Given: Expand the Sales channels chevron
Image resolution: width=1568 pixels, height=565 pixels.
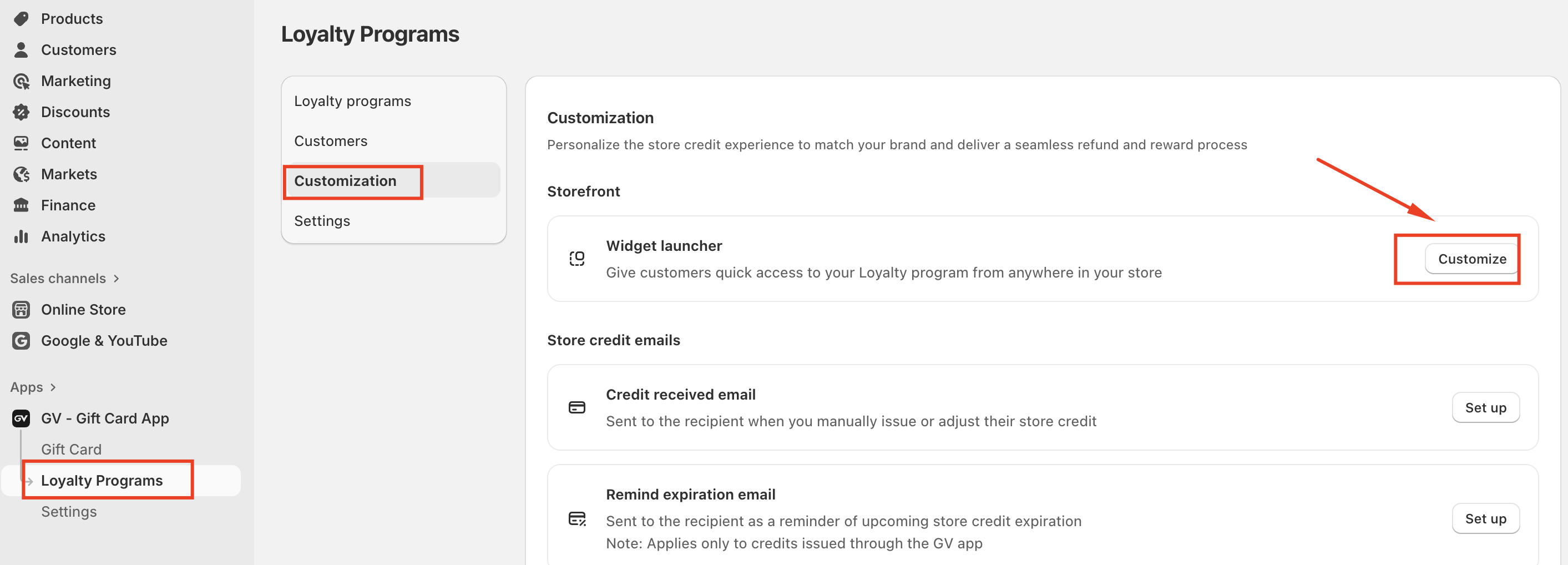Looking at the screenshot, I should tap(117, 278).
